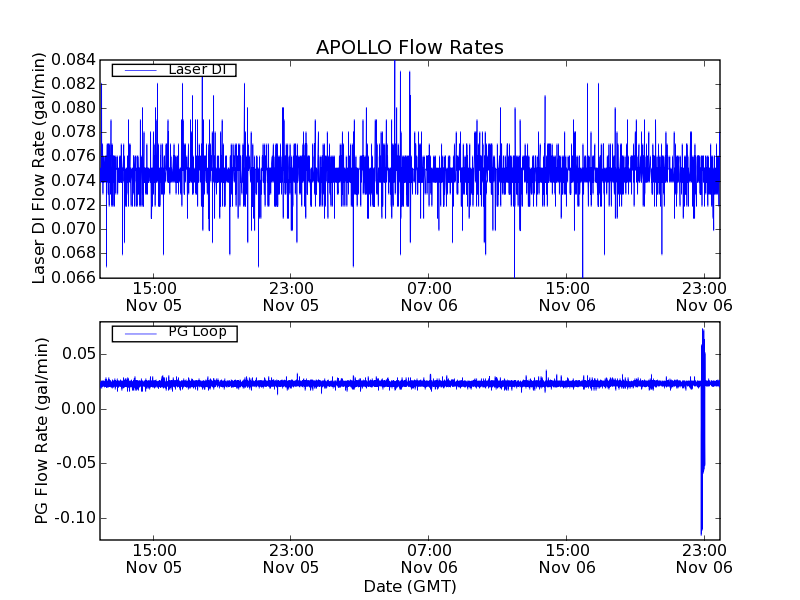800x600 pixels.
Task: Click the 0.082 y-axis tick label
Action: click(73, 84)
